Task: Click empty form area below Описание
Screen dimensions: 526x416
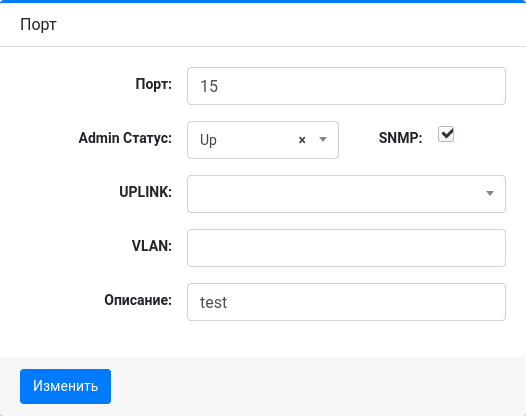Action: 263,339
